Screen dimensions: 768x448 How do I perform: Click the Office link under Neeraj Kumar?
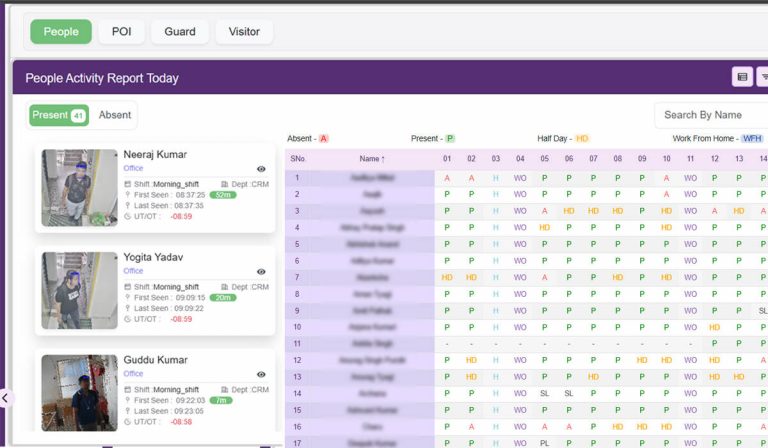(x=133, y=169)
